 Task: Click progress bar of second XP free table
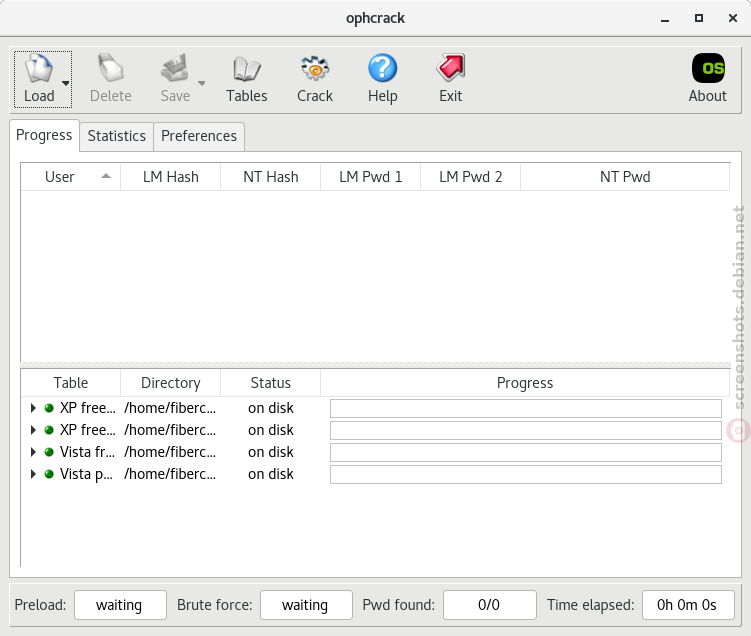pos(526,431)
